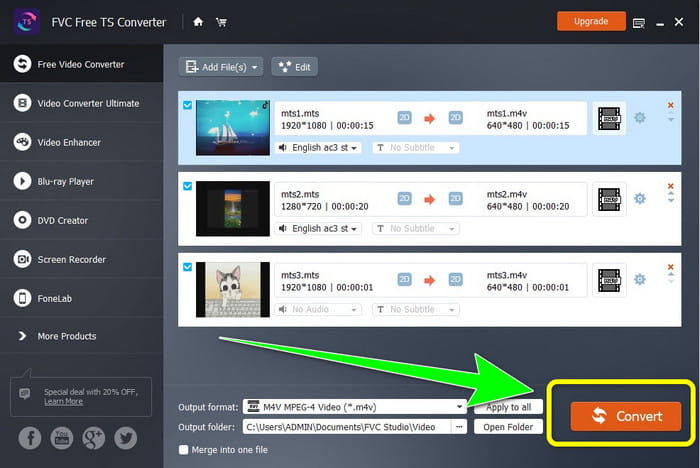Click the home icon in title bar
The height and width of the screenshot is (468, 700).
pos(198,22)
